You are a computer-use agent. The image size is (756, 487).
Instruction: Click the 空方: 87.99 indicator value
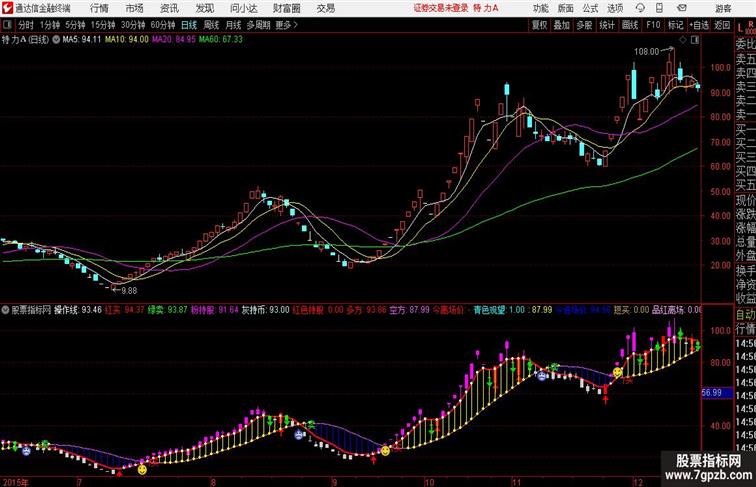tap(409, 310)
